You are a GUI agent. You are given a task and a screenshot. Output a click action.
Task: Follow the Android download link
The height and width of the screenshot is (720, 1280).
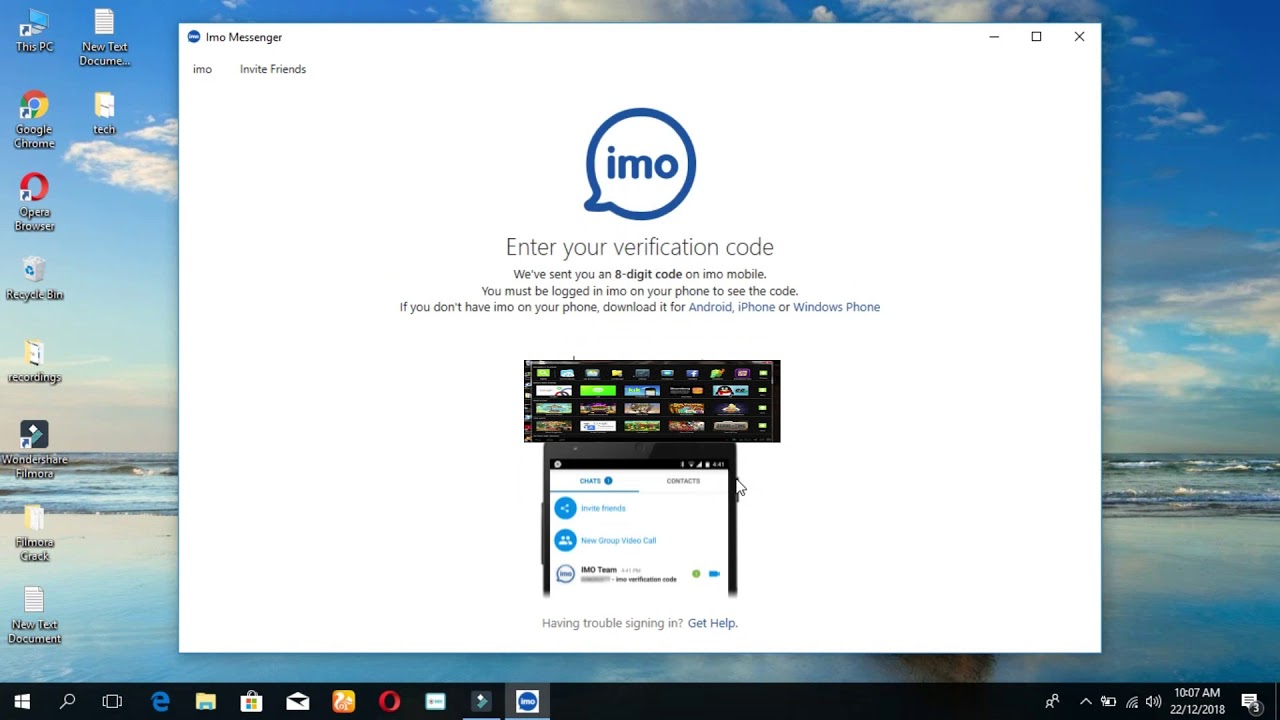710,307
